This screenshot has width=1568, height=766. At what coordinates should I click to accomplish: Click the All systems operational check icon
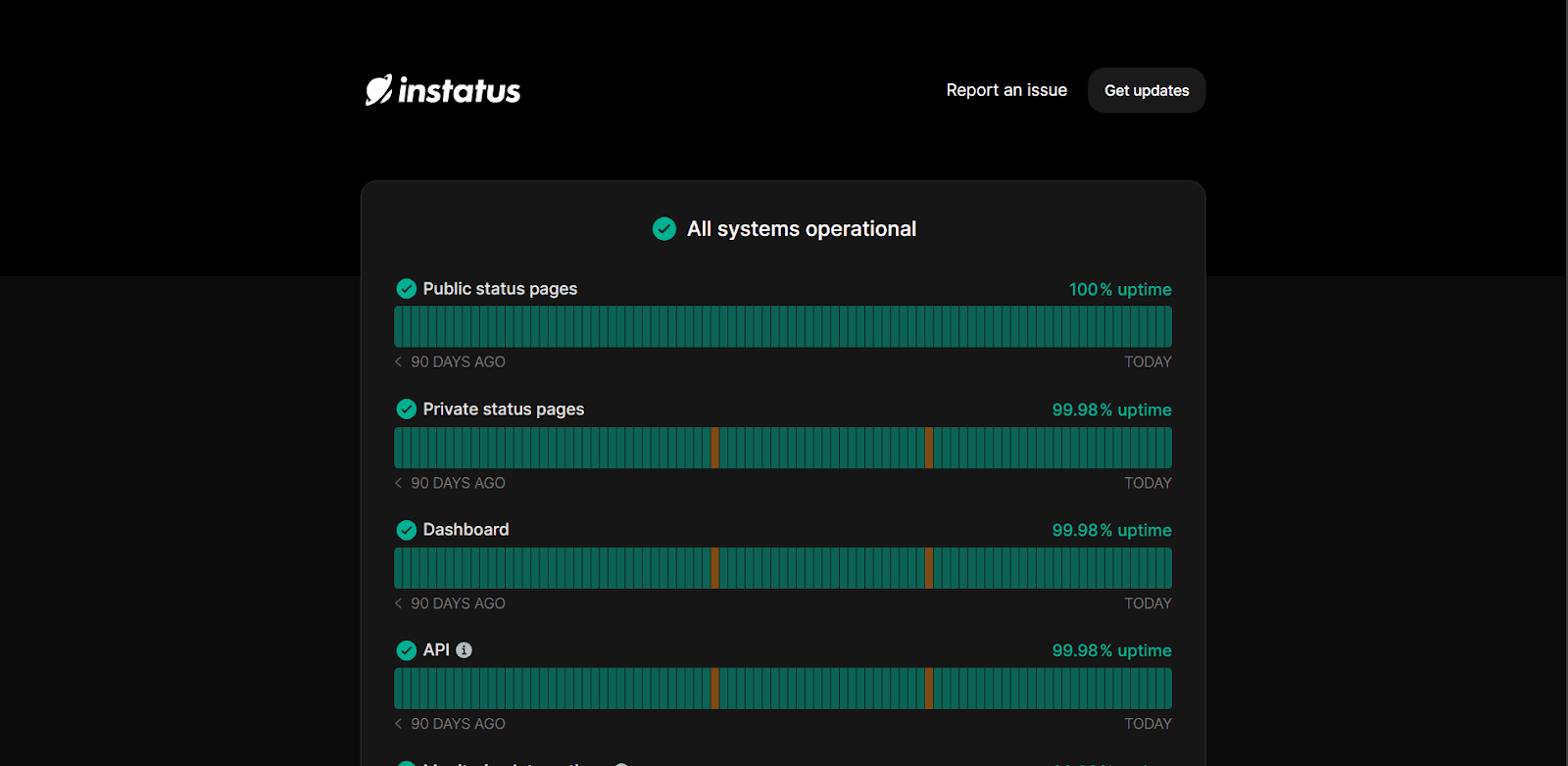pyautogui.click(x=664, y=229)
